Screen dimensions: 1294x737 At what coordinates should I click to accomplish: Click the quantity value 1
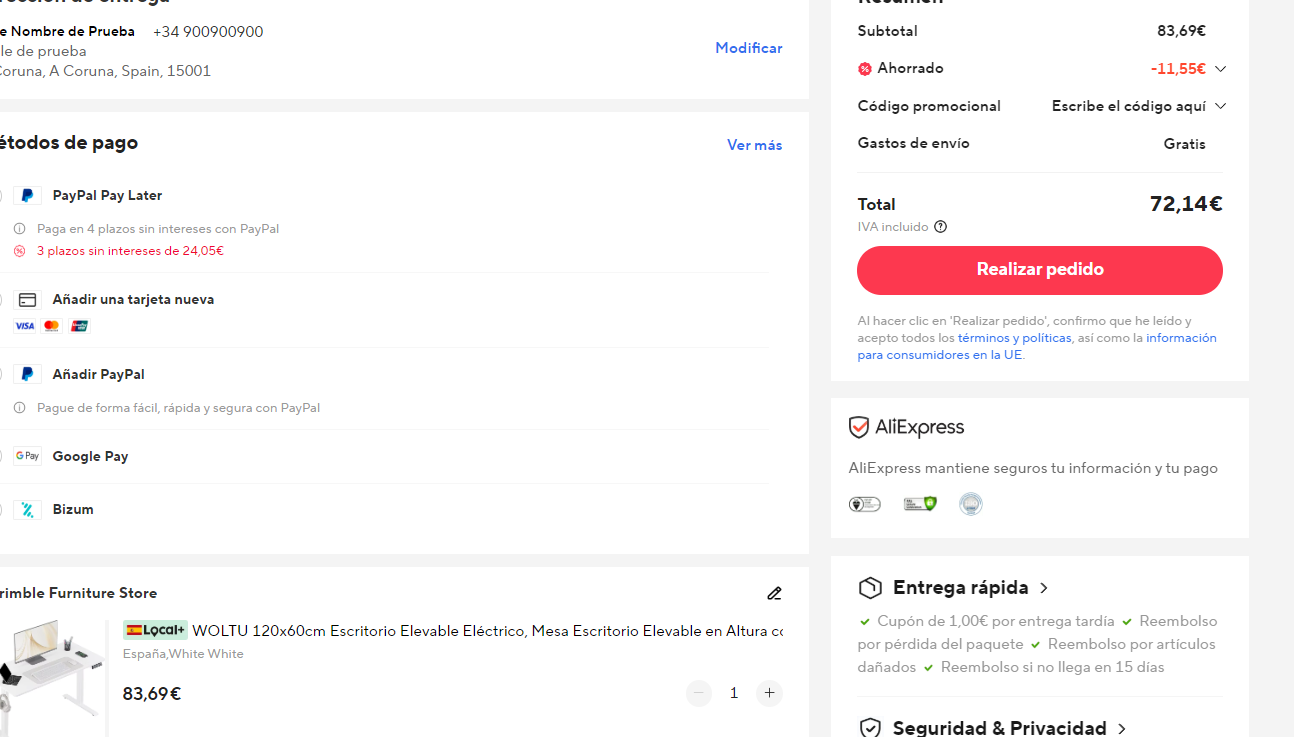click(734, 693)
